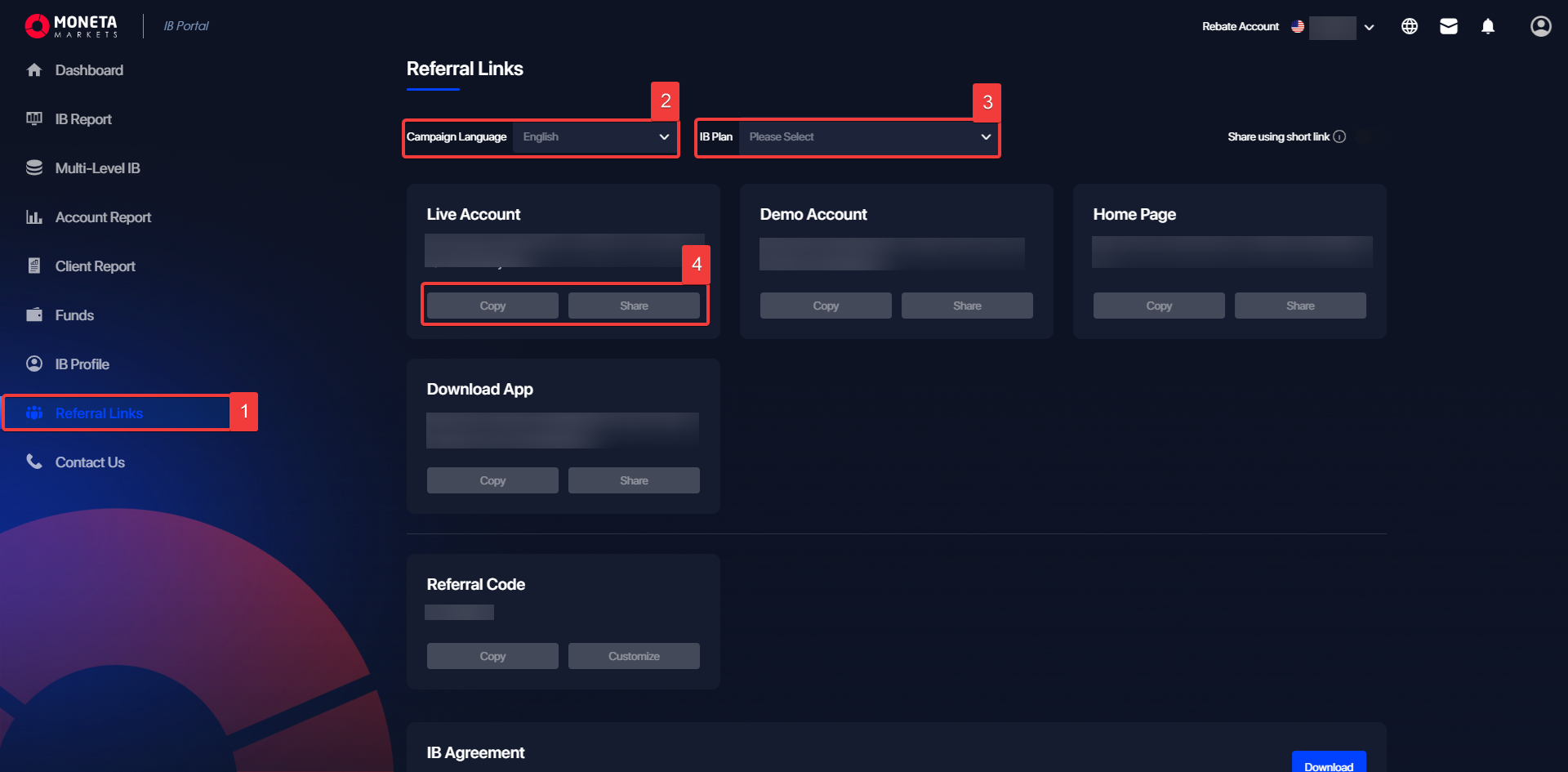The image size is (1568, 772).
Task: Click the 'Rebate Account' label
Action: pos(1241,26)
